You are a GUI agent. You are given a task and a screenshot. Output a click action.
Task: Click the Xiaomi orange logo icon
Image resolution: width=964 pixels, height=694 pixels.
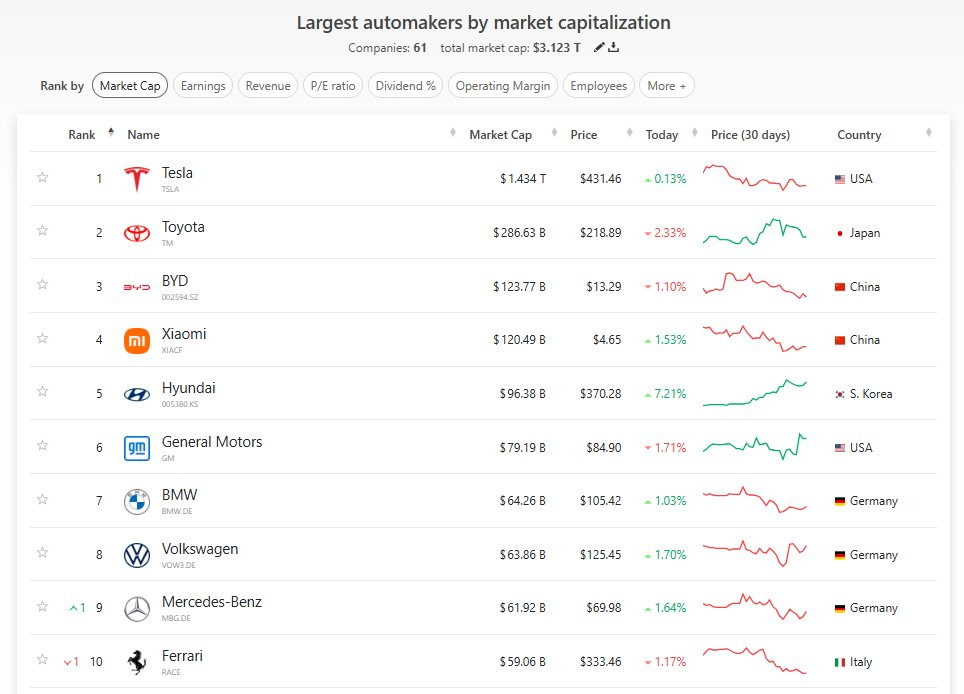click(136, 340)
